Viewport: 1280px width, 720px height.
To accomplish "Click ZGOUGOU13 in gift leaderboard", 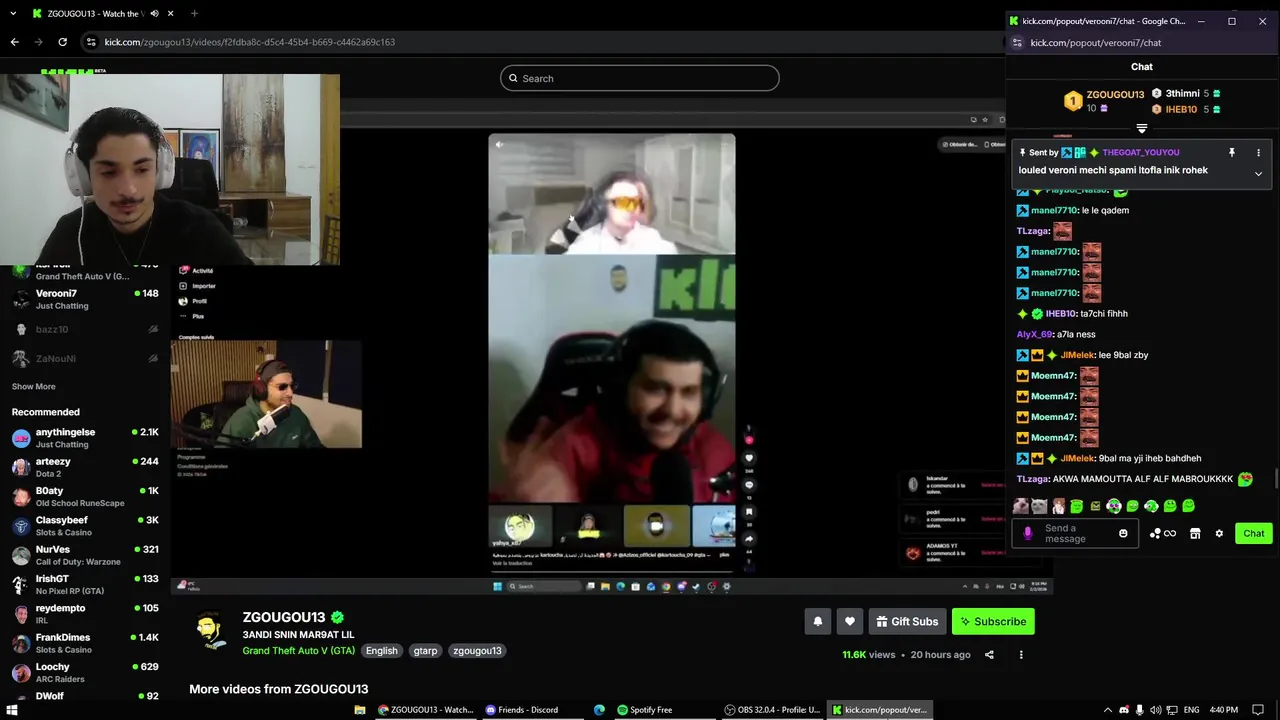I will (1115, 95).
